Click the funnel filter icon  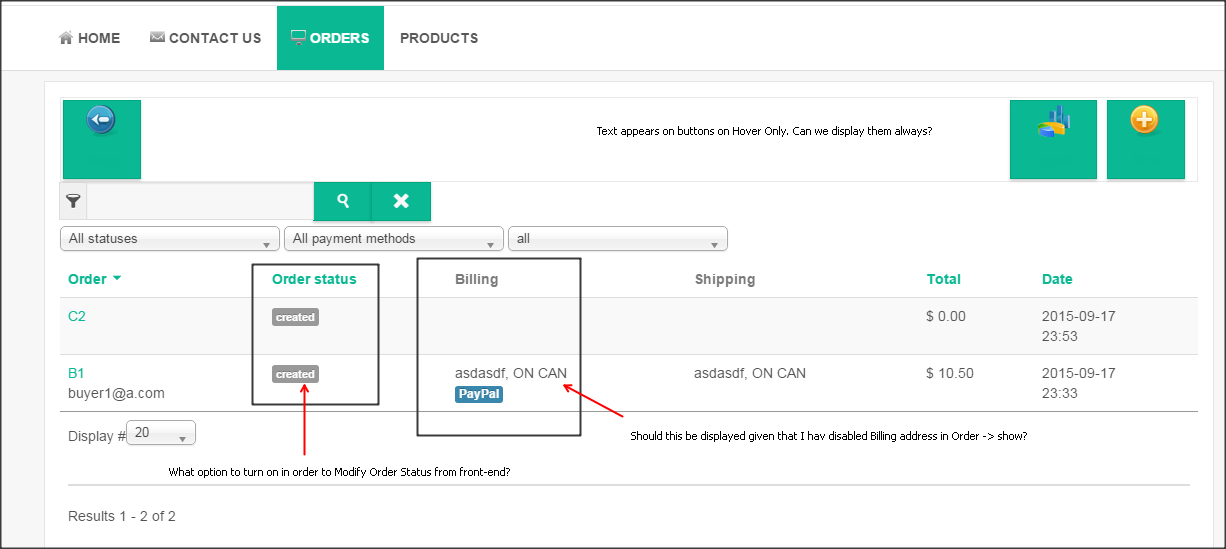click(x=73, y=201)
